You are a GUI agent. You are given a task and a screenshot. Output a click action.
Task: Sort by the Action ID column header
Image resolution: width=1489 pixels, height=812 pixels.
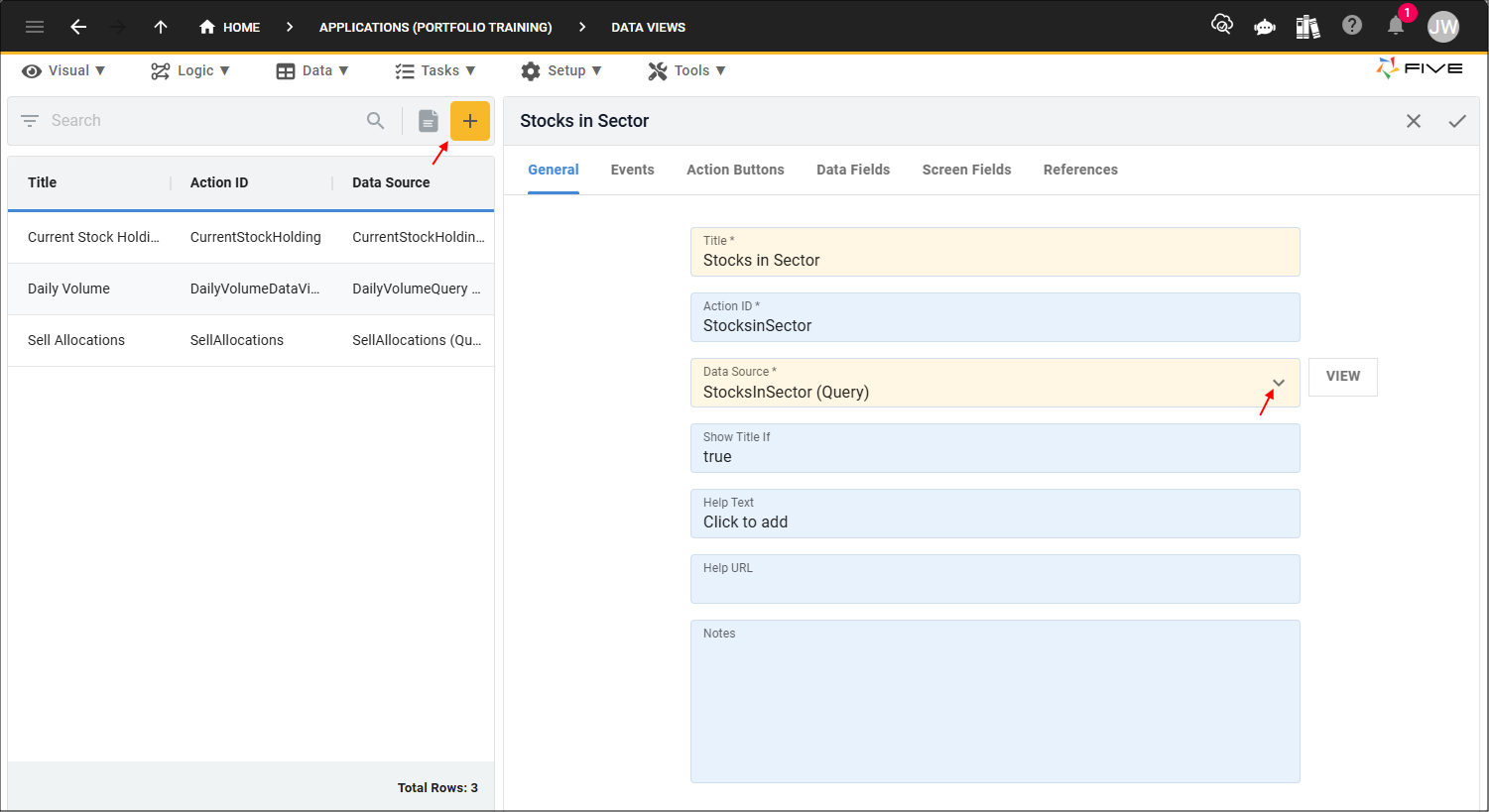coord(219,182)
